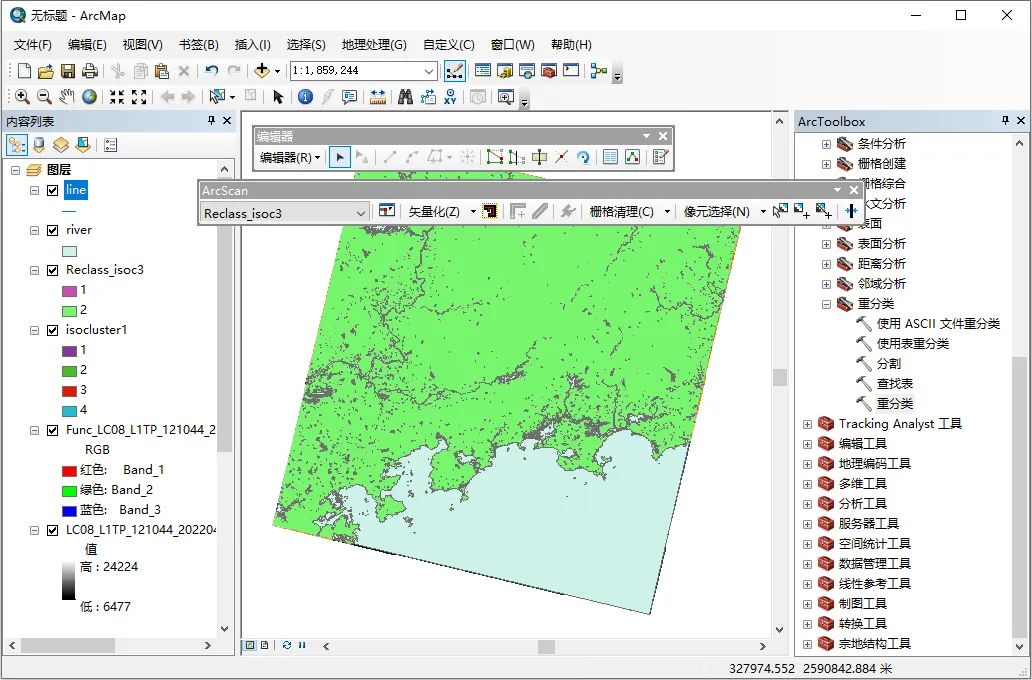Click the Add Data plus icon
This screenshot has height=680, width=1032.
click(262, 70)
